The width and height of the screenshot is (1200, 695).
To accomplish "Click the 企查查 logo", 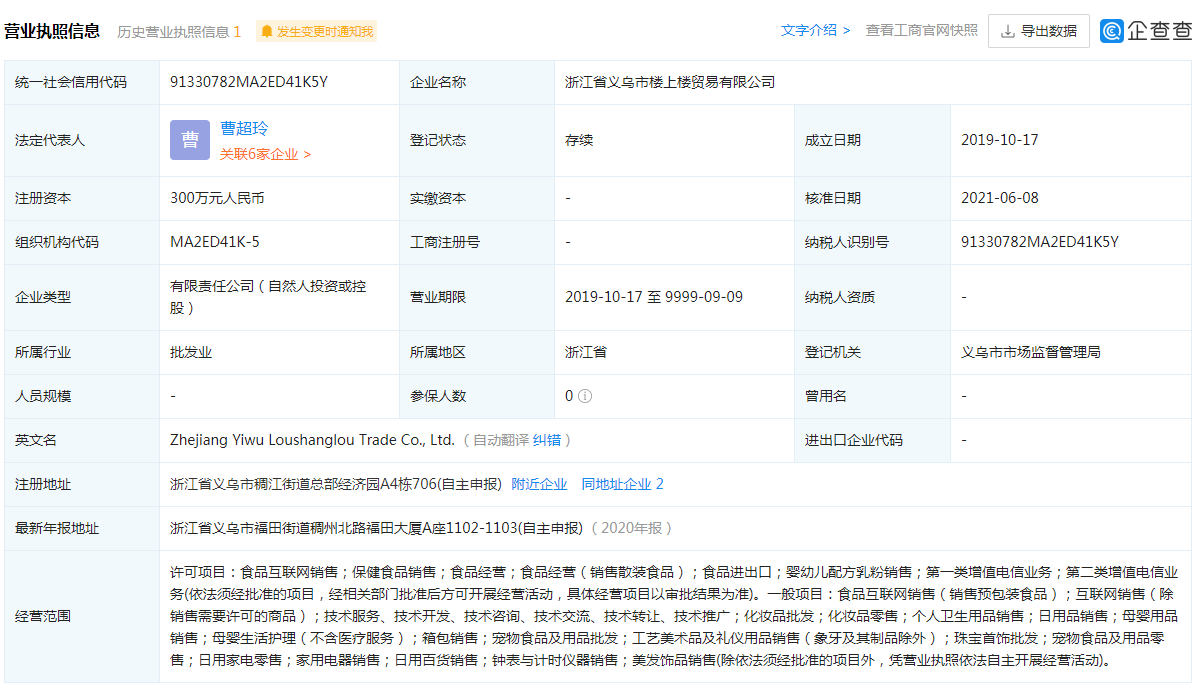I will [x=1146, y=31].
